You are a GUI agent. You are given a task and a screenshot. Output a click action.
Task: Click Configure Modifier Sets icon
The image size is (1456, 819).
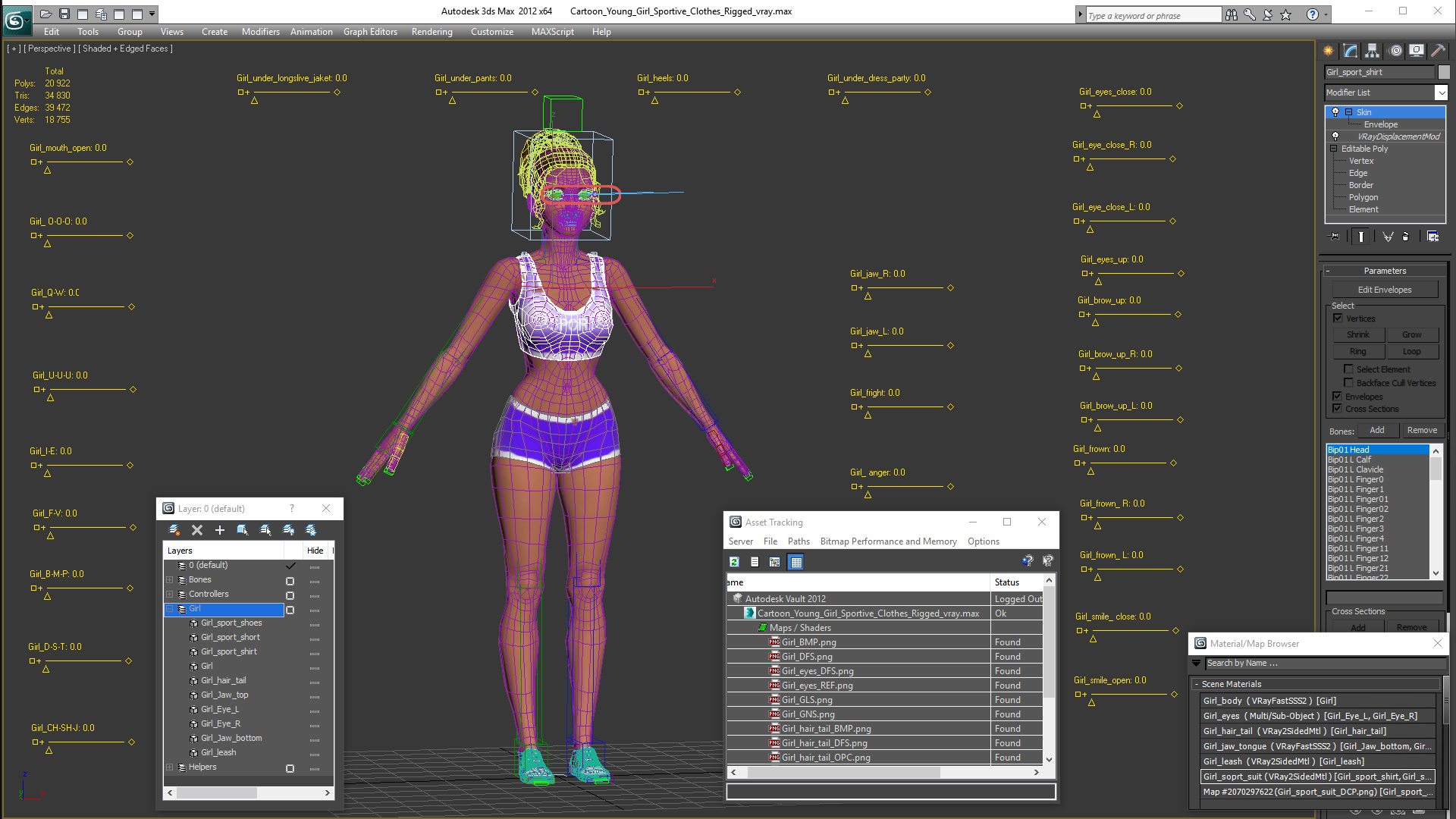(1432, 237)
